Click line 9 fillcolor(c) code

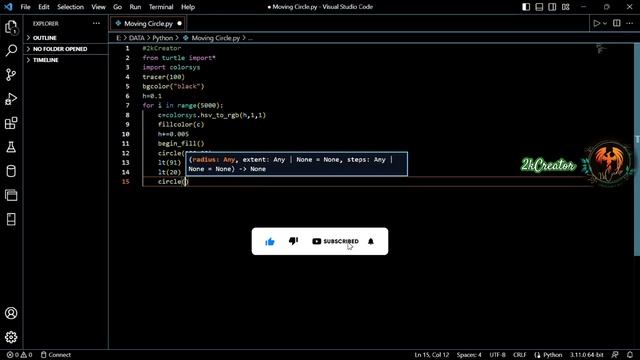181,124
